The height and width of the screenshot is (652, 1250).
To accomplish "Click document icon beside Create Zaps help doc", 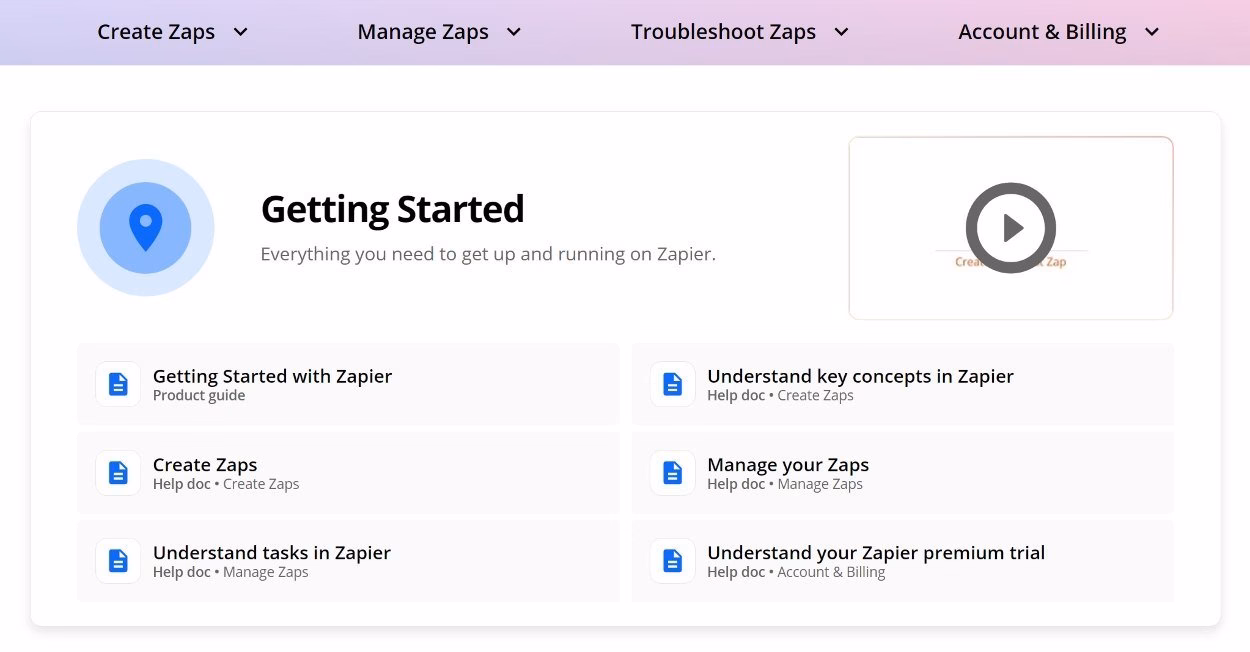I will click(x=118, y=473).
